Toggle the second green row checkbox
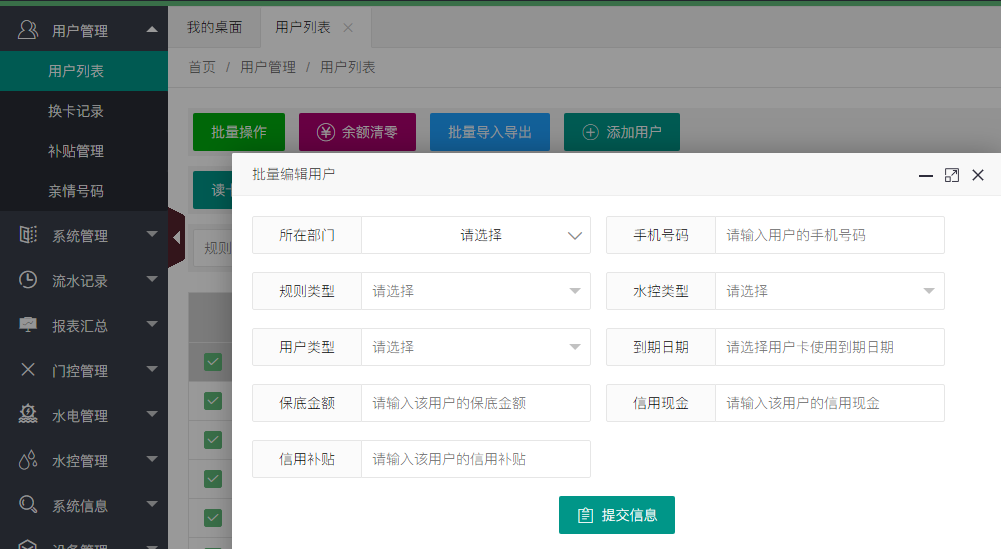Image resolution: width=1001 pixels, height=549 pixels. [213, 401]
